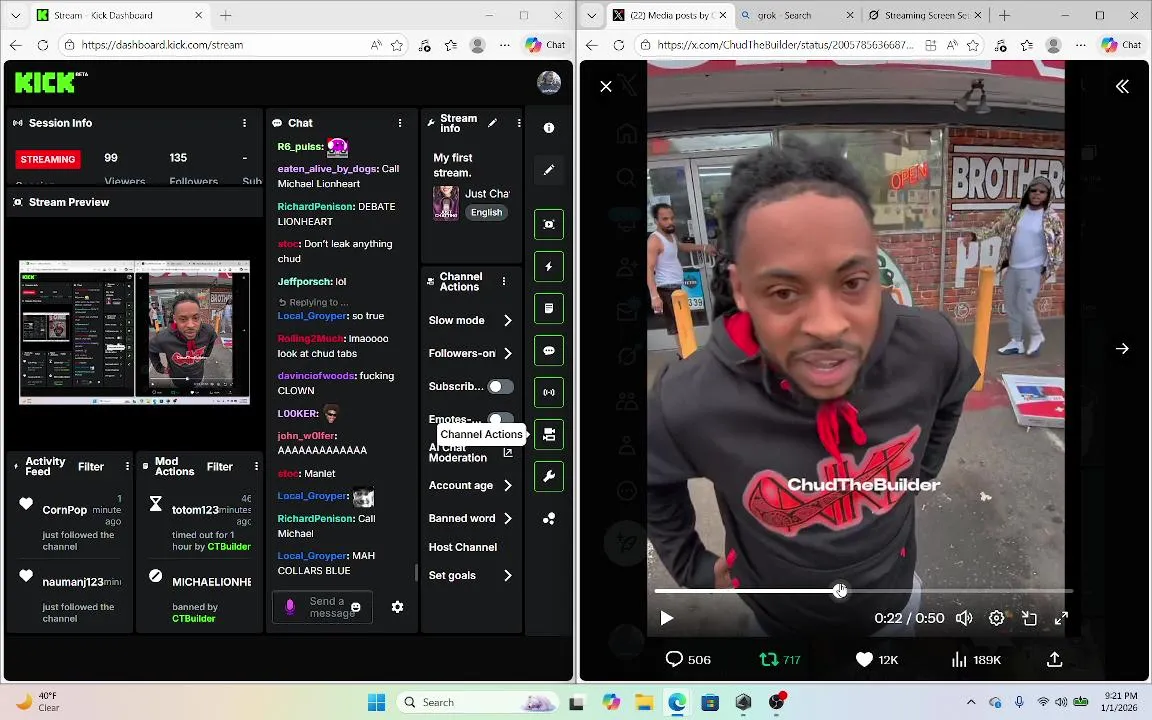Viewport: 1152px width, 720px height.
Task: Open replies on the X post showing 506
Action: 688,660
